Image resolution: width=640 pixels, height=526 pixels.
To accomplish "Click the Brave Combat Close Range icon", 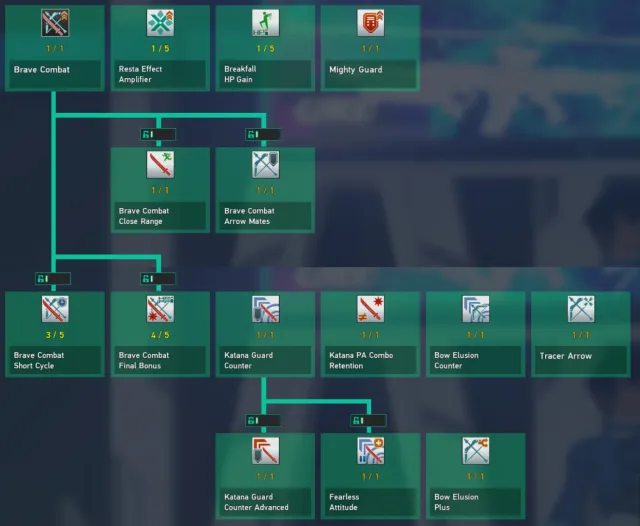I will [160, 165].
